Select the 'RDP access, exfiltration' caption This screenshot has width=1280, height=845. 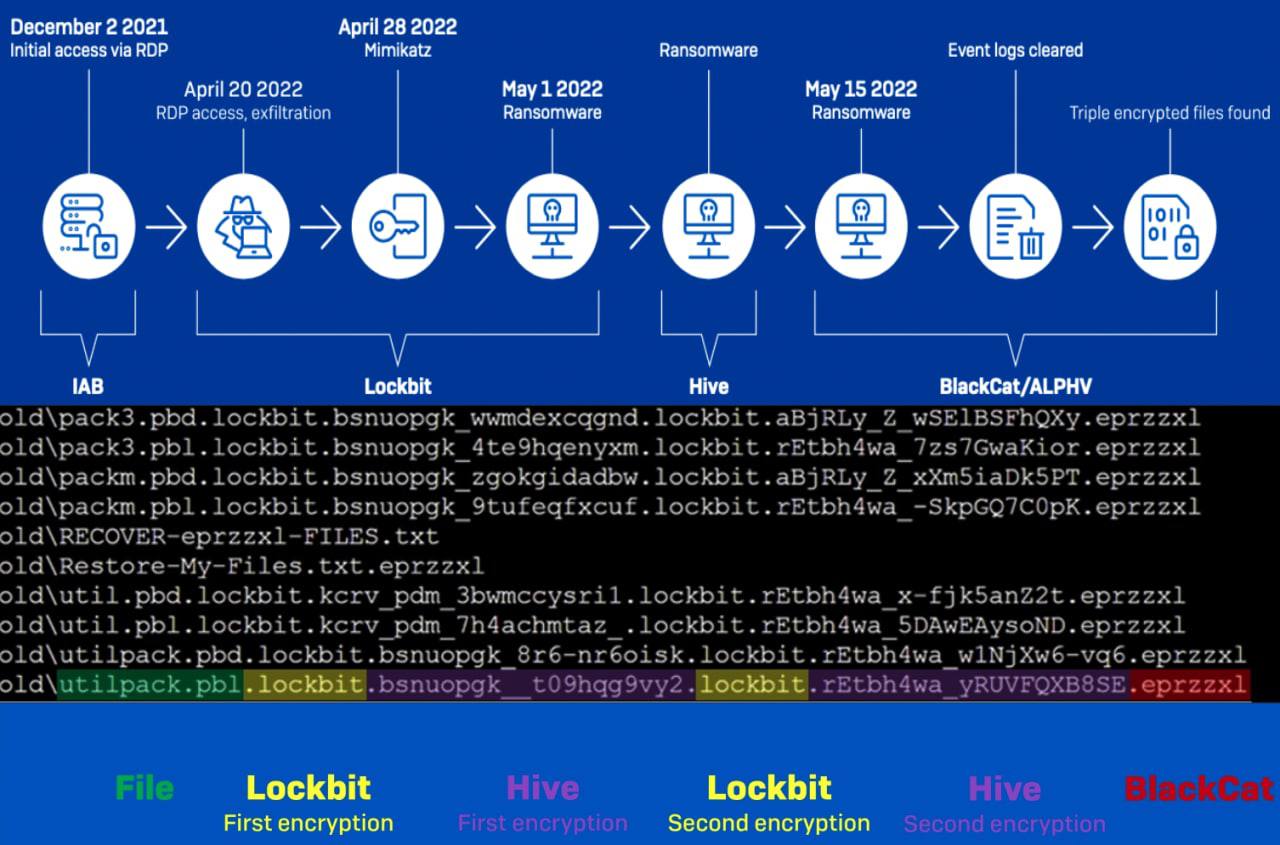click(x=243, y=113)
